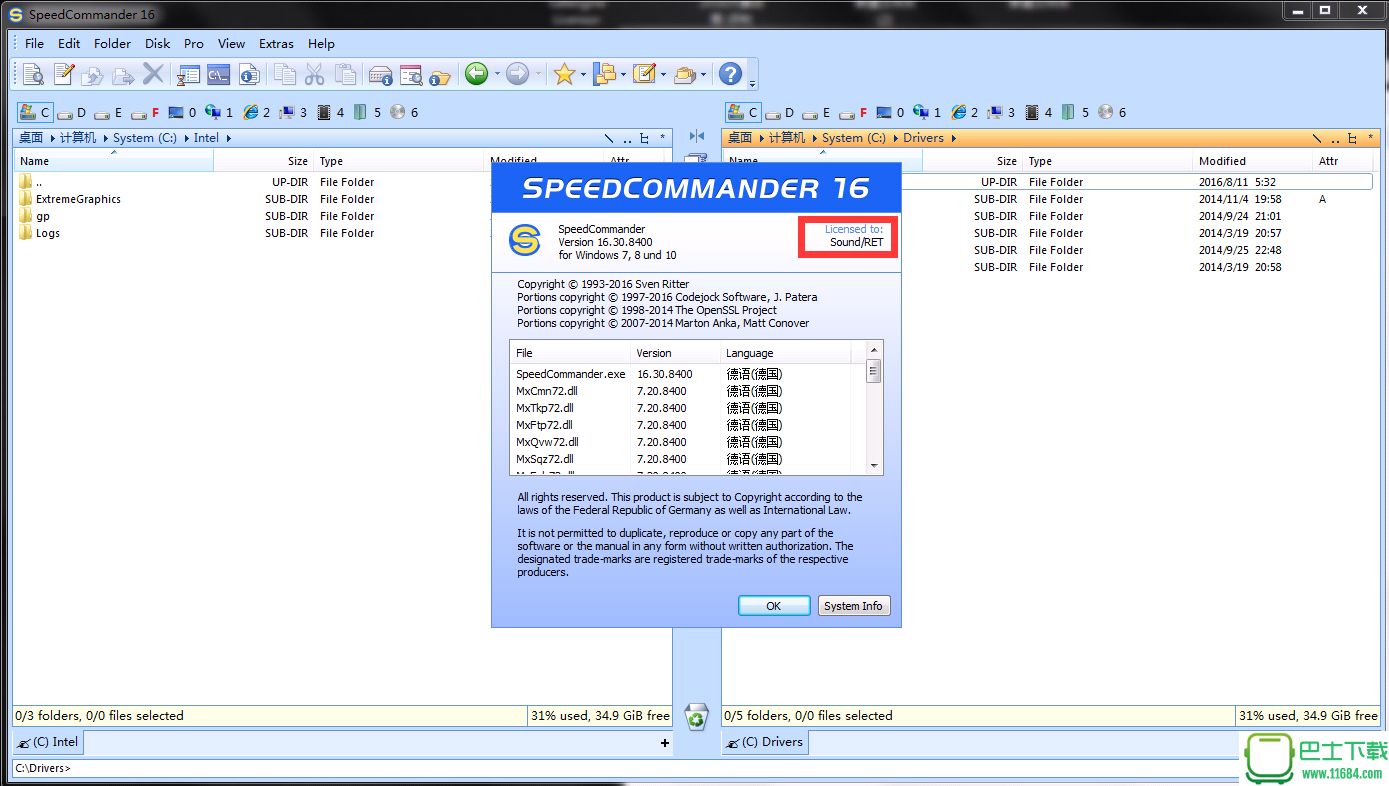Click the Delete X toolbar icon

tap(153, 73)
